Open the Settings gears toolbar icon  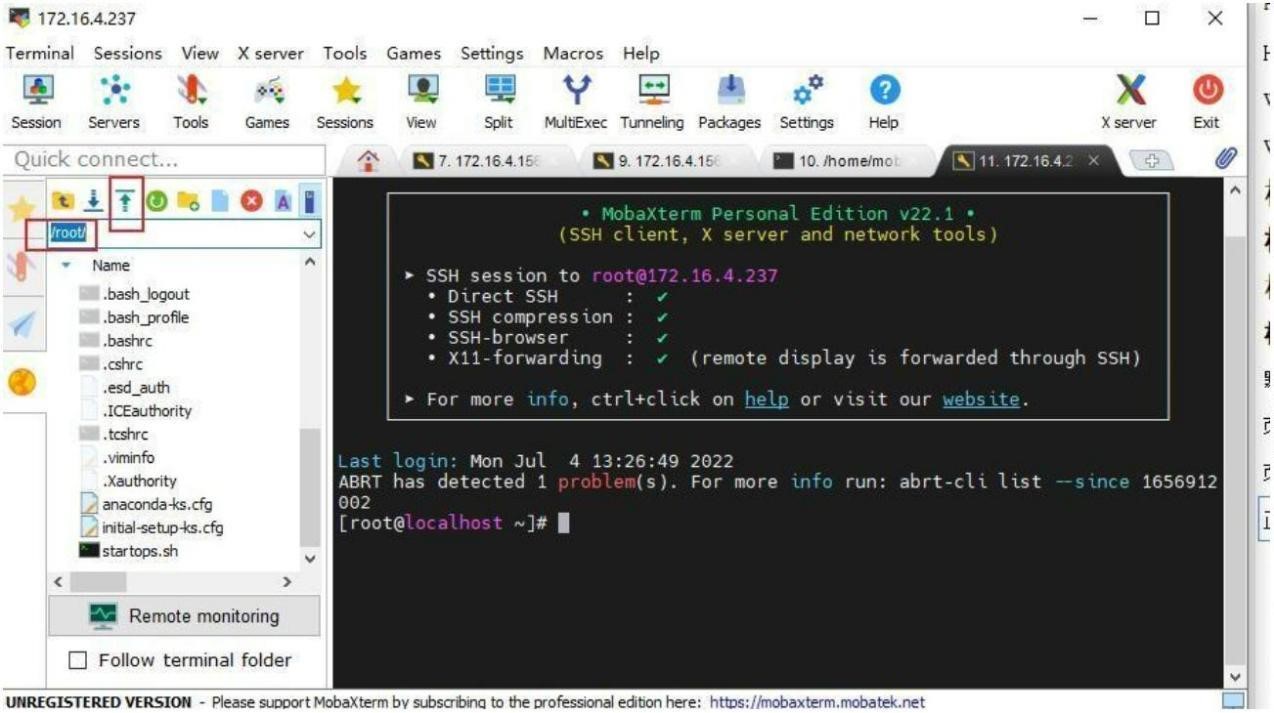[x=806, y=103]
